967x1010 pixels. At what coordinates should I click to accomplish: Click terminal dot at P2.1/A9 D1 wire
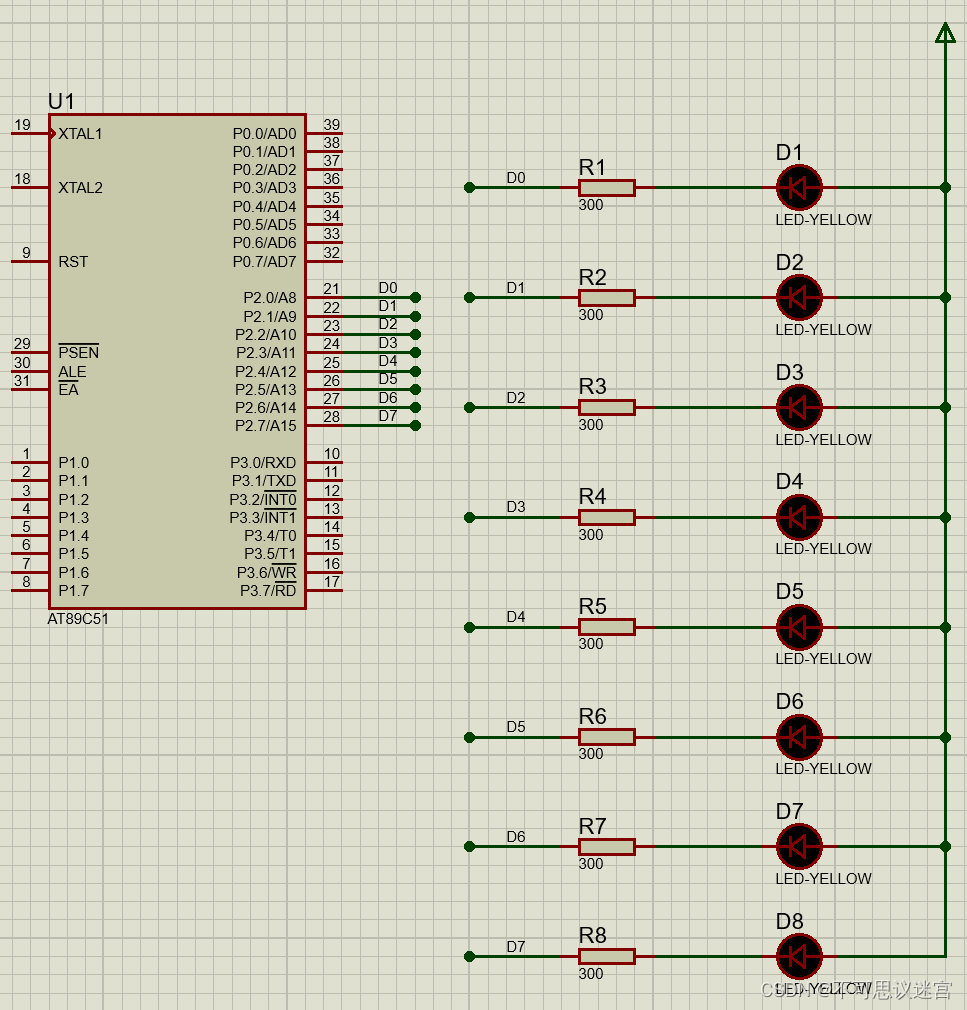pos(416,316)
